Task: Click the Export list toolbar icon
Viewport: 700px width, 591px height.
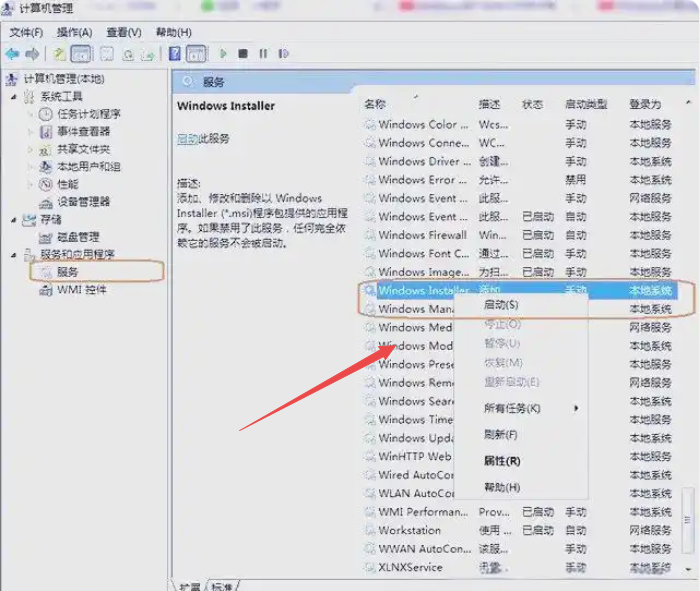Action: coord(148,54)
